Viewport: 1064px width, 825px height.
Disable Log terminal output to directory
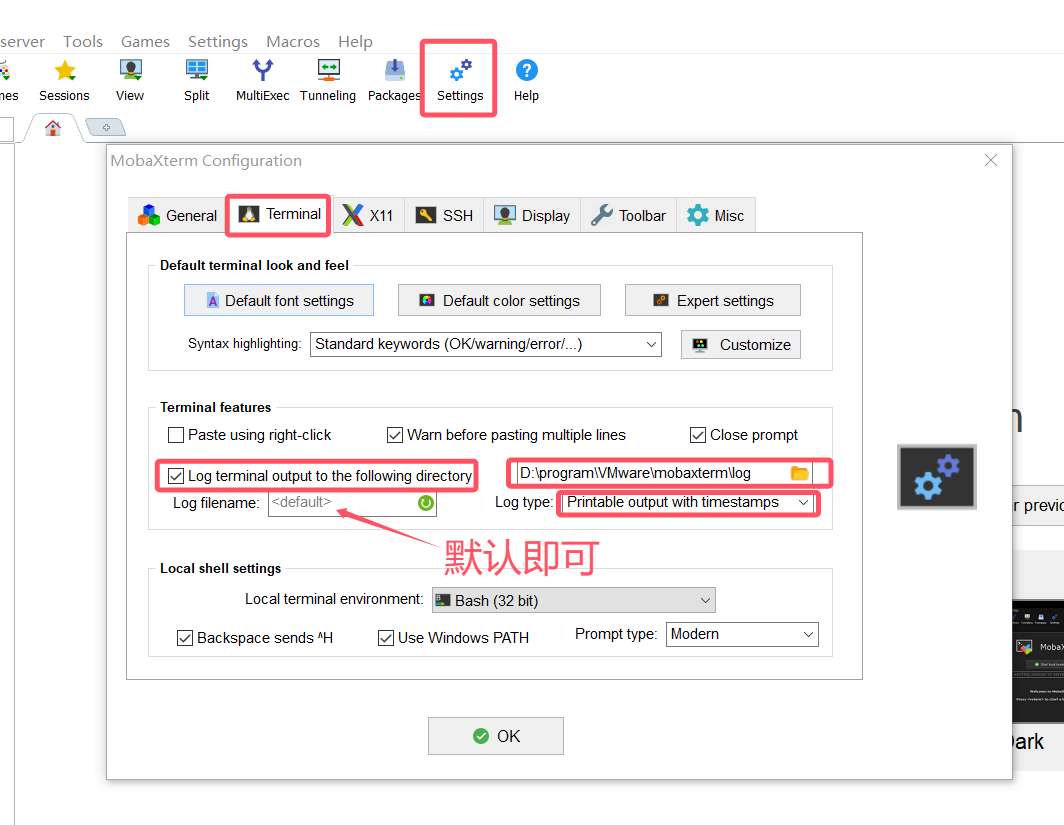pyautogui.click(x=176, y=476)
